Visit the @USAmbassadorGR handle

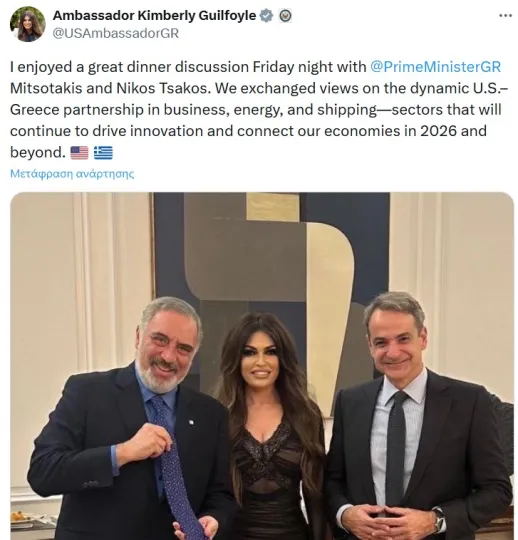116,33
